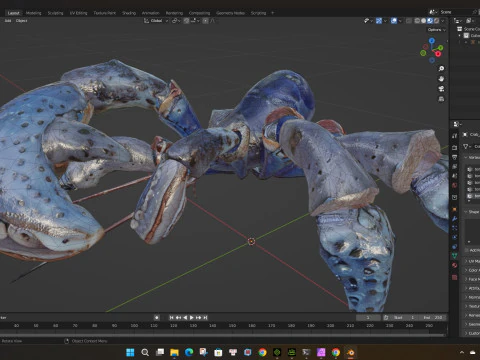Switch to the Modeling workspace tab

click(33, 13)
